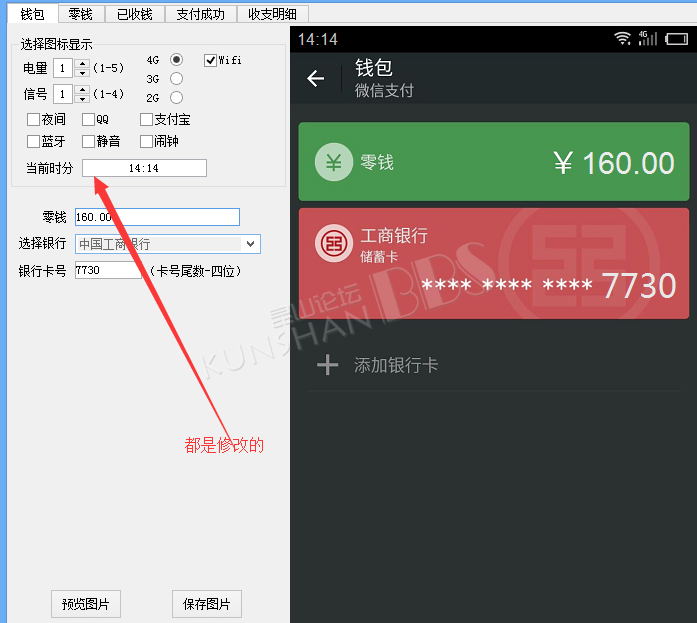Tap the plus icon to add a card
Image resolution: width=697 pixels, height=623 pixels.
[x=328, y=365]
